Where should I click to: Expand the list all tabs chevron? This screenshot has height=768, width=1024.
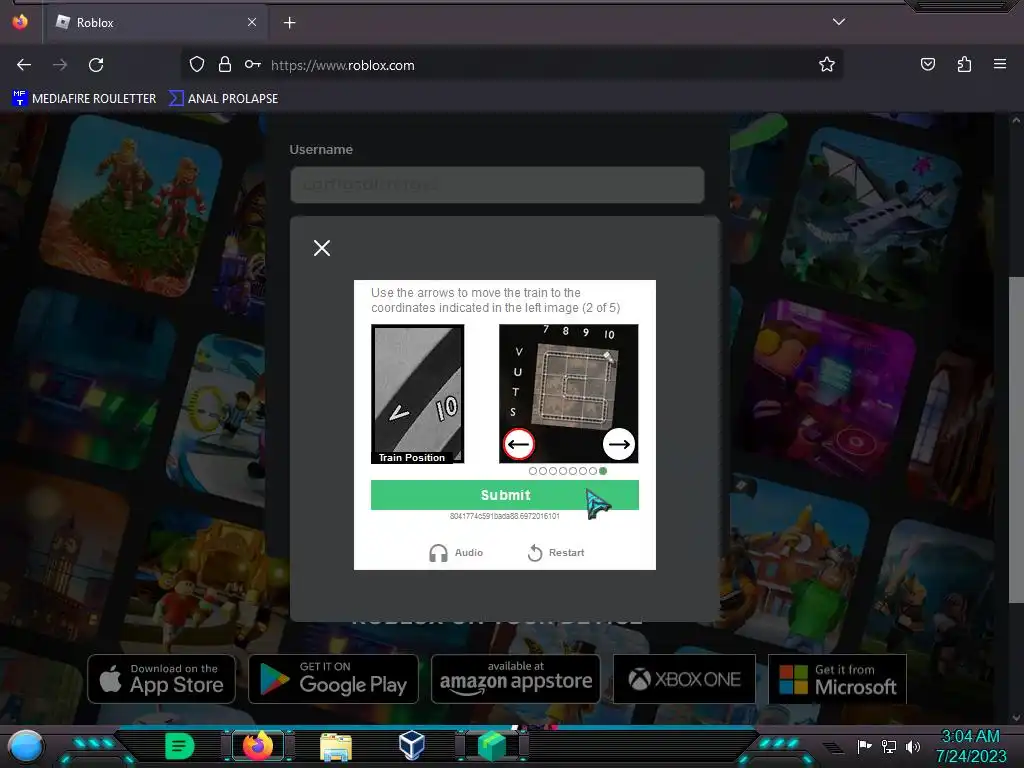coord(839,22)
